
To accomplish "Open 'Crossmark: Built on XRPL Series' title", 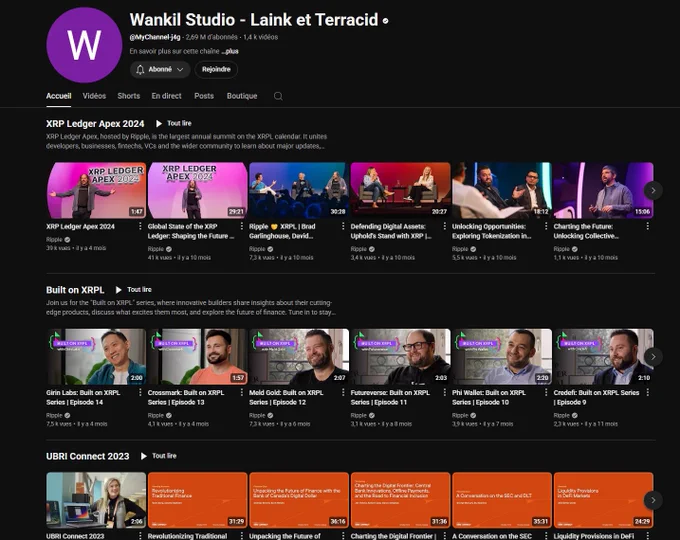I will [186, 397].
